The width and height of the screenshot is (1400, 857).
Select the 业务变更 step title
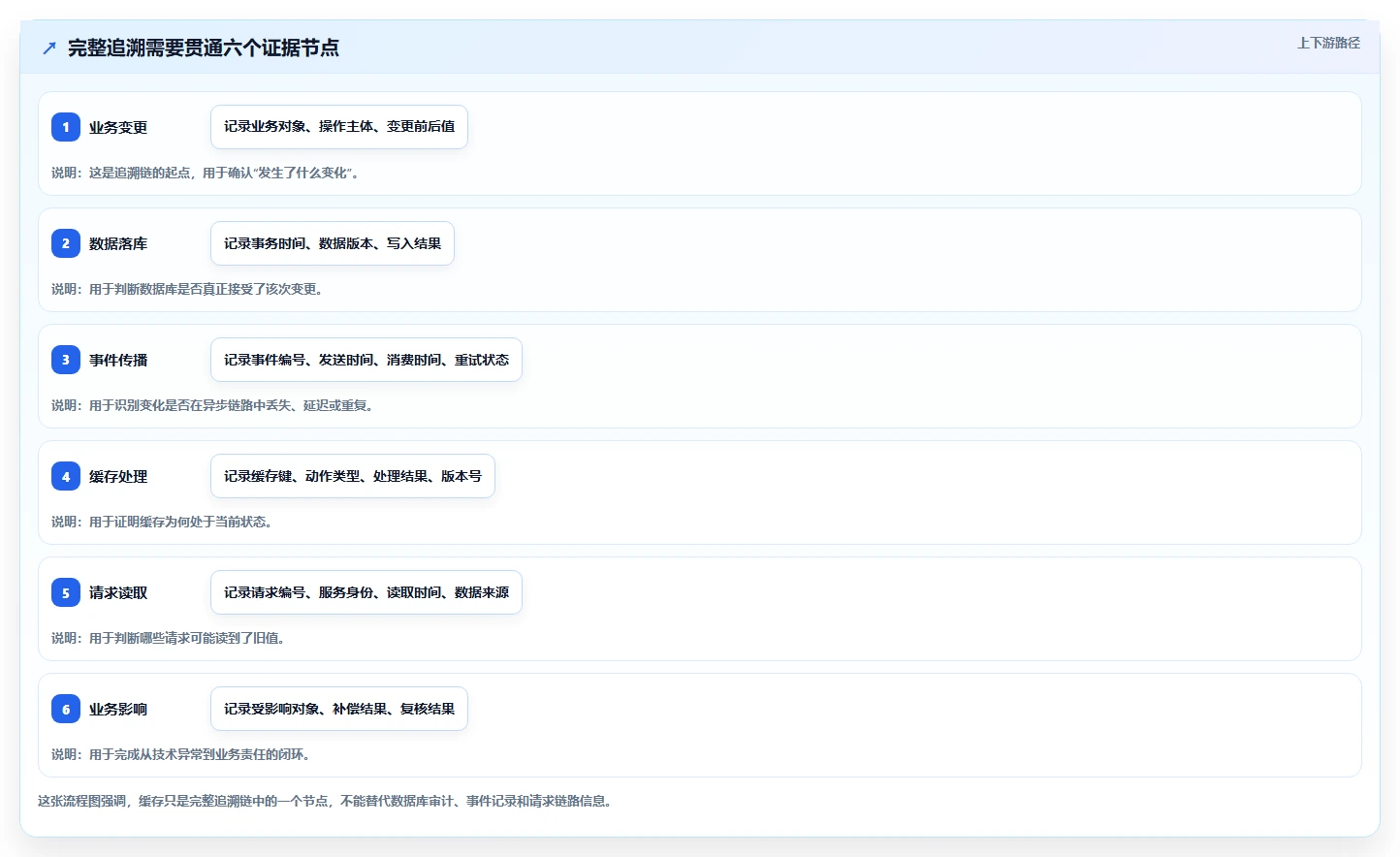point(118,127)
